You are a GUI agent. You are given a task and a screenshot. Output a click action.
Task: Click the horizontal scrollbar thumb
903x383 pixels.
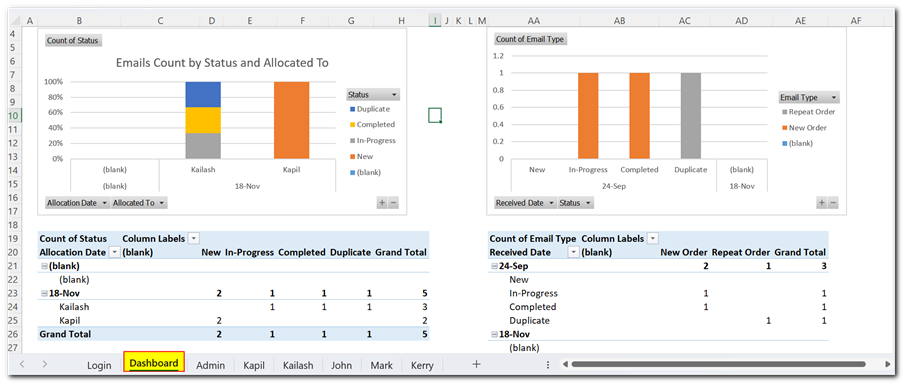(x=718, y=364)
